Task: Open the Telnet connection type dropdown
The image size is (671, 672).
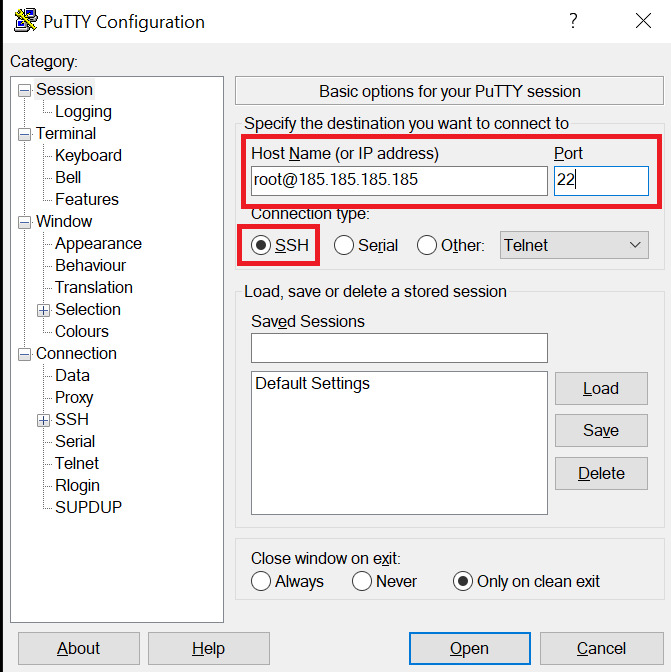Action: [574, 245]
